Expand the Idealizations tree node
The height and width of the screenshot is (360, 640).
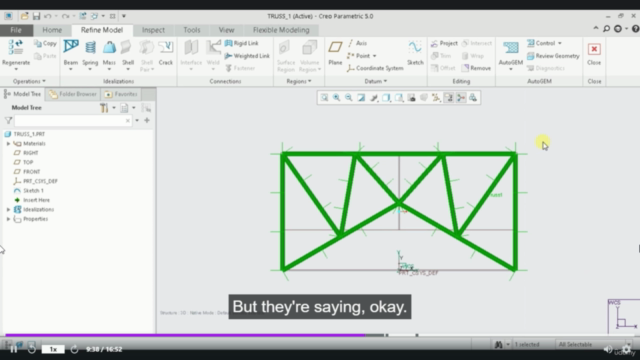coord(8,209)
